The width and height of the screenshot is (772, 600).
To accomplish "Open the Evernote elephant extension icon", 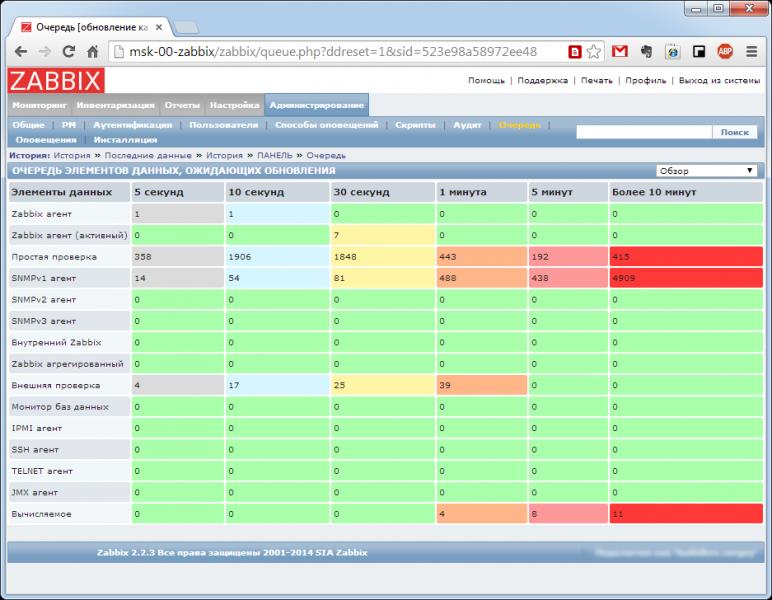I will [646, 51].
